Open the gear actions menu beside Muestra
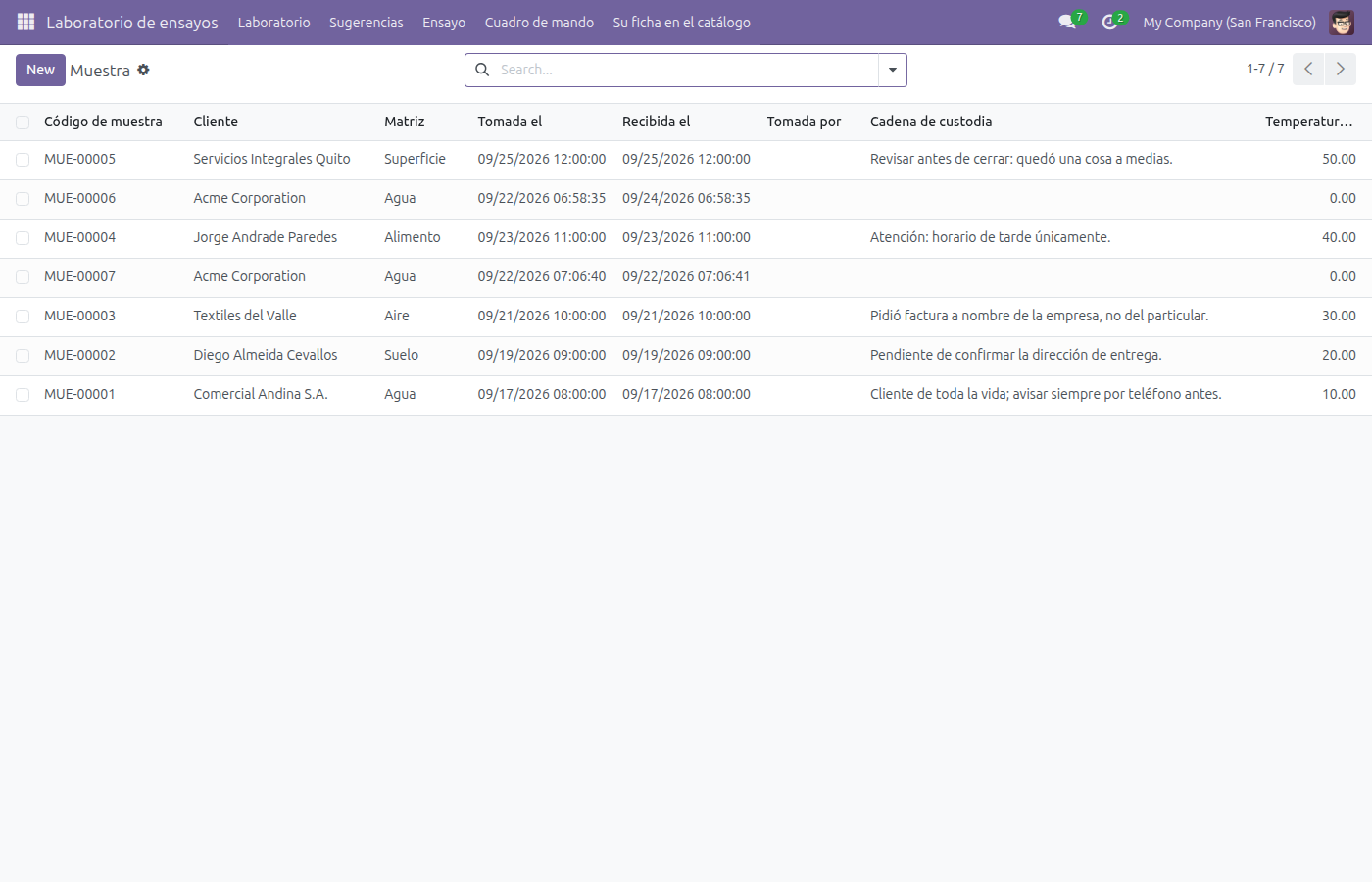Image resolution: width=1372 pixels, height=882 pixels. [143, 70]
